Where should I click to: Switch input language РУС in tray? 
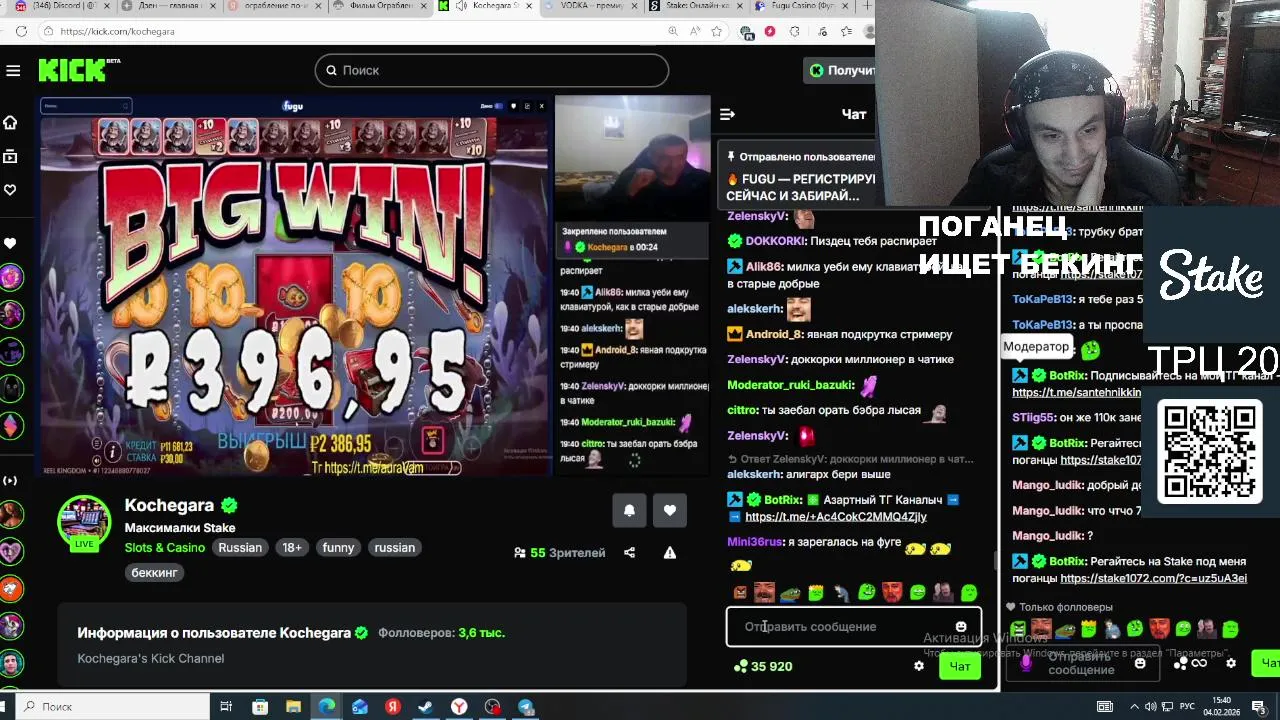[x=1189, y=707]
